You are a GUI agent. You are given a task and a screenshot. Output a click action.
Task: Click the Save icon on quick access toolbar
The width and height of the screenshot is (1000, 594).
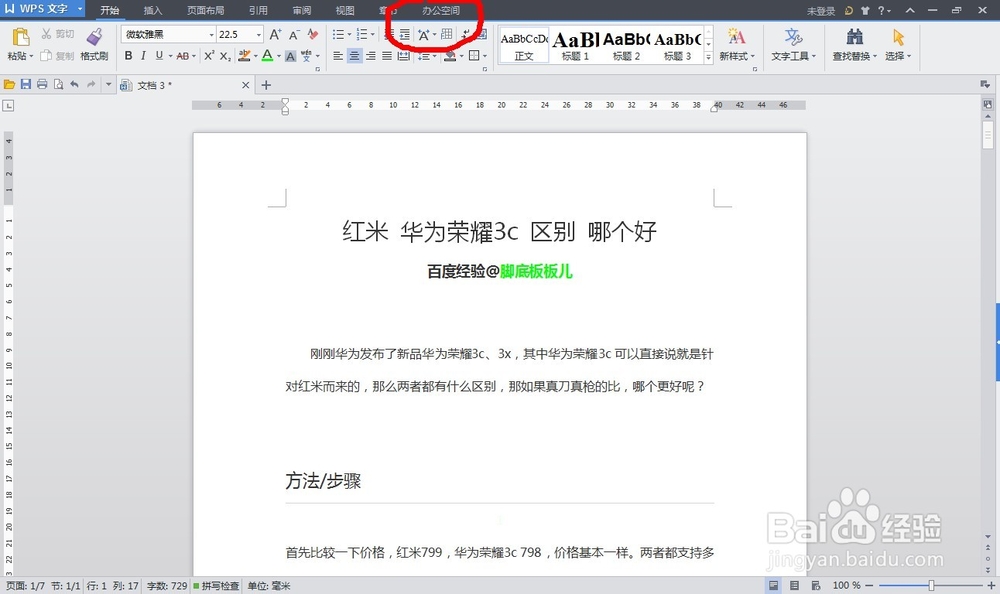tap(24, 84)
